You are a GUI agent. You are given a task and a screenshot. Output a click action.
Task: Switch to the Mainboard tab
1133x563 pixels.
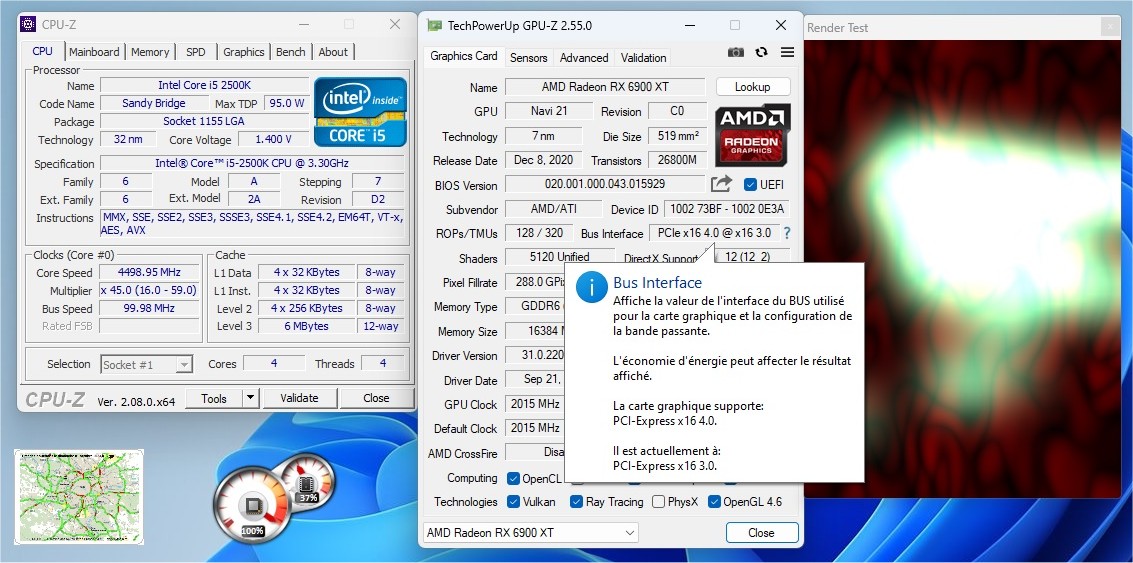click(94, 52)
